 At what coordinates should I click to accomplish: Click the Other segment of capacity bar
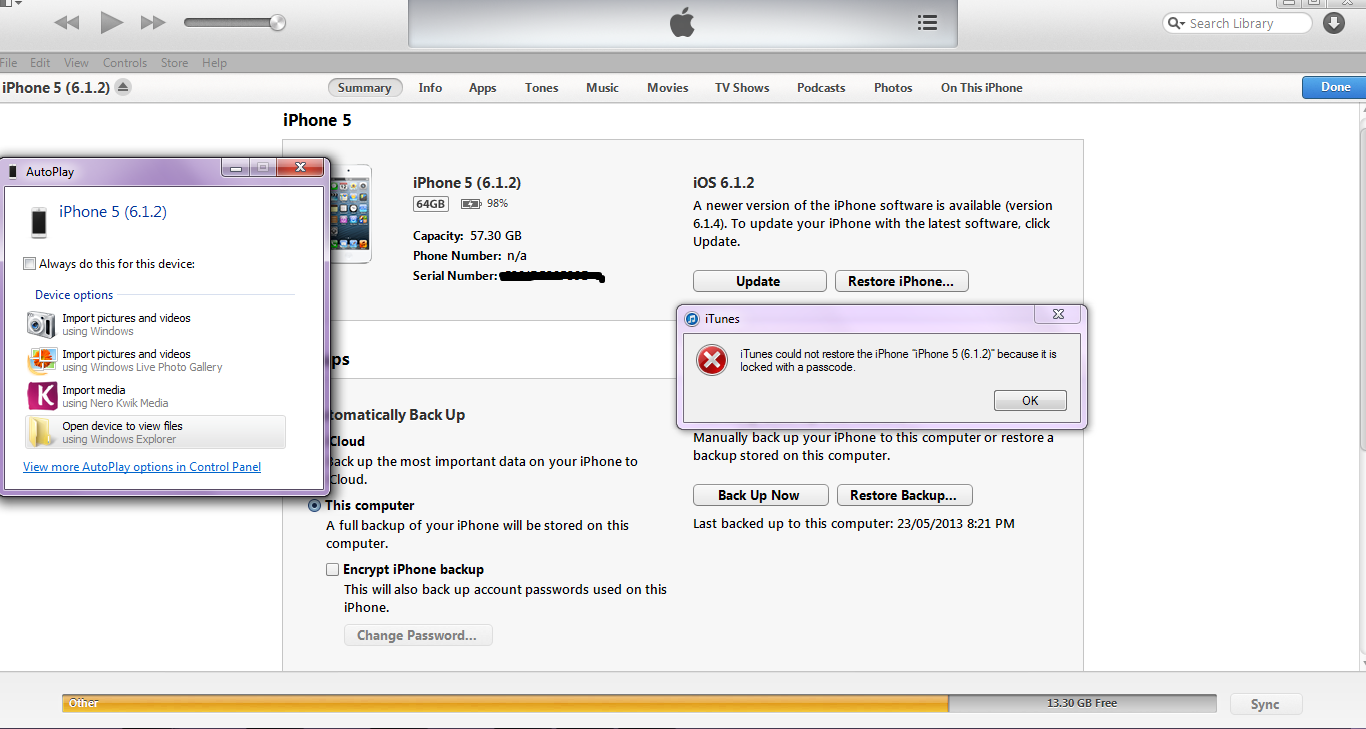point(505,703)
